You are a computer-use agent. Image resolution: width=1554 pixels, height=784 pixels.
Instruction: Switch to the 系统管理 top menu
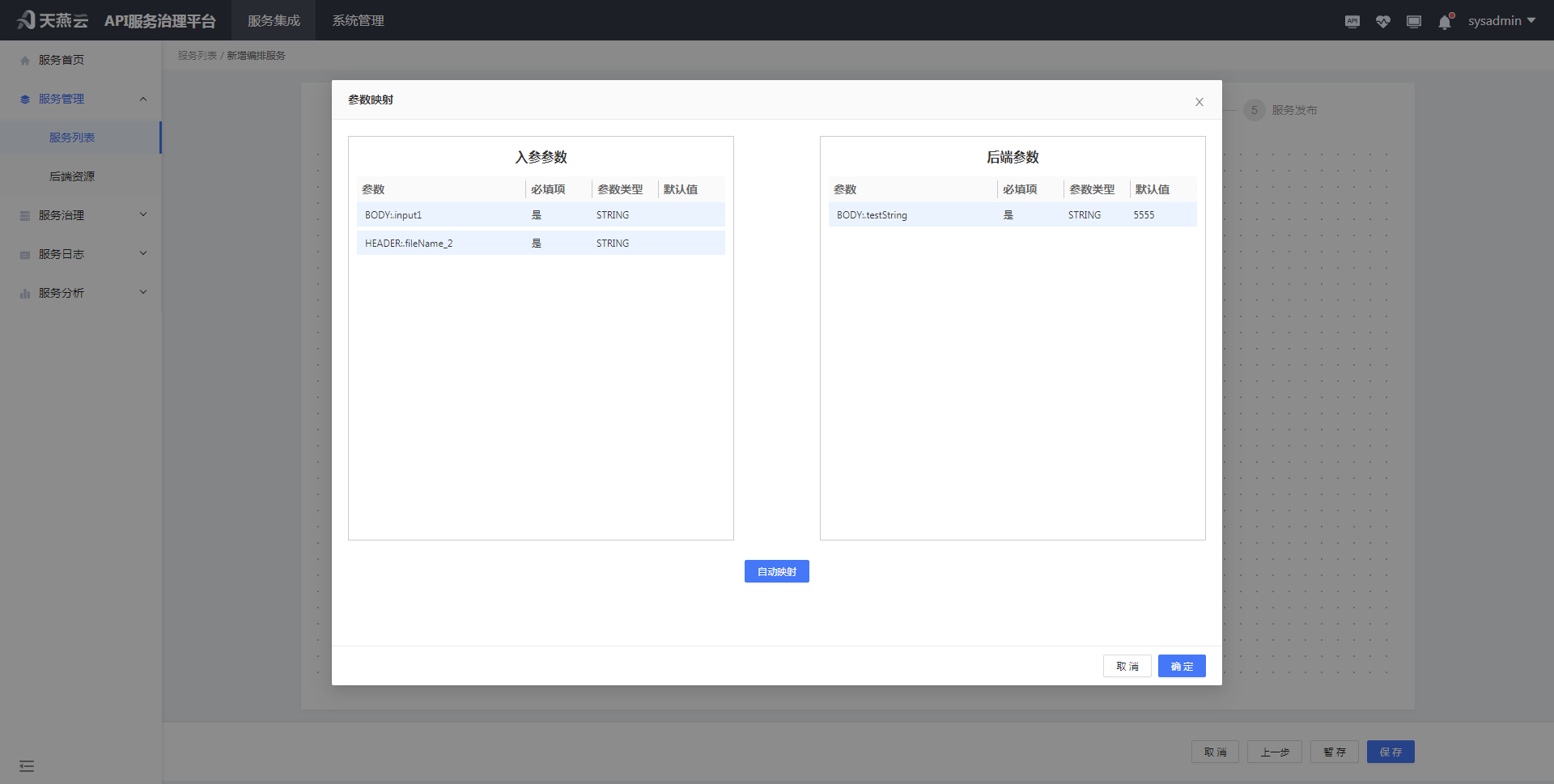coord(358,20)
